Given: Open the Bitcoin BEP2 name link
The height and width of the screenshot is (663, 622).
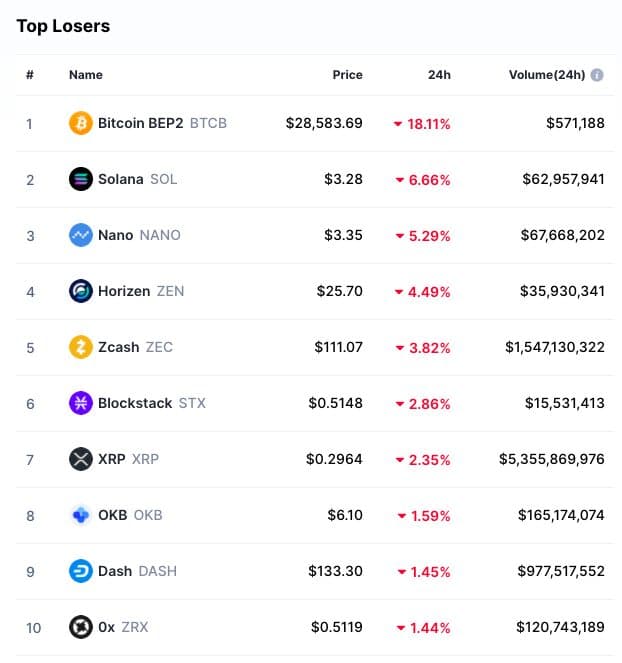Looking at the screenshot, I should click(140, 124).
